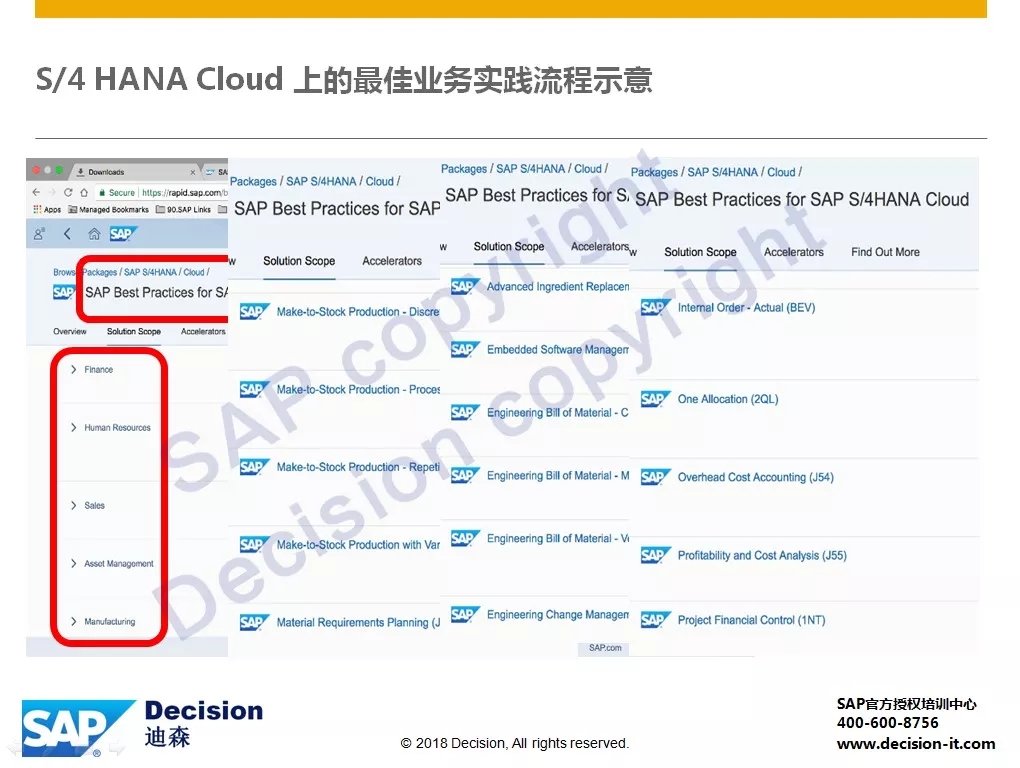Click SAP icon beside Project Financial Control
Screen dimensions: 1020x768
coord(656,620)
